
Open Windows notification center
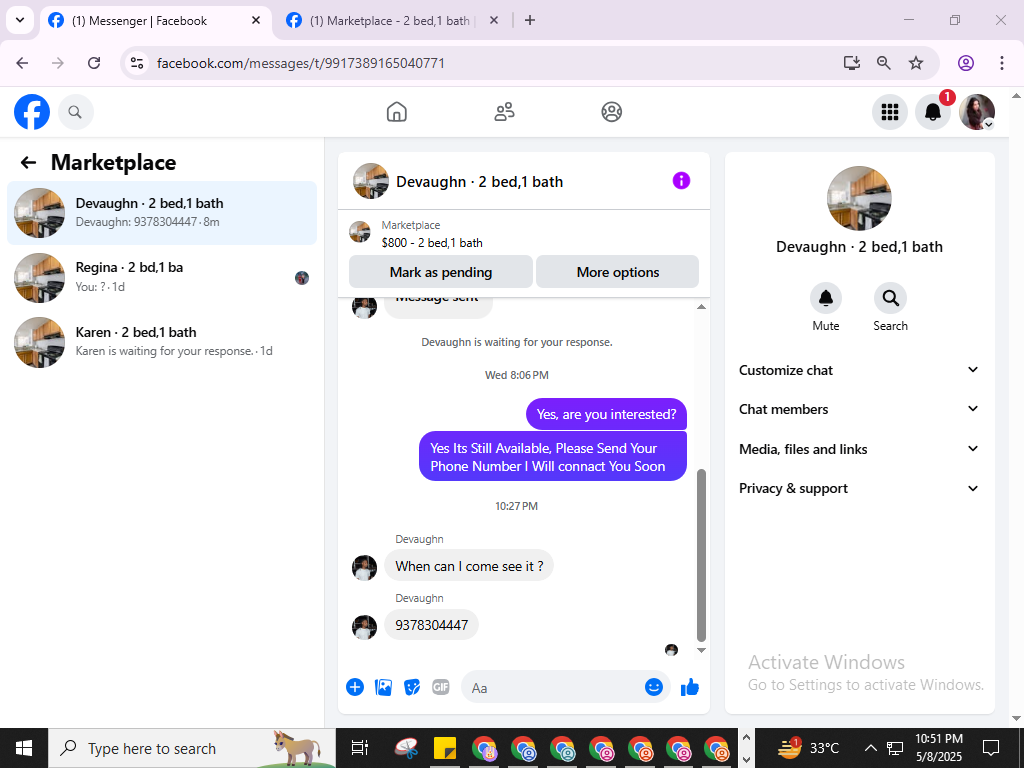(991, 748)
